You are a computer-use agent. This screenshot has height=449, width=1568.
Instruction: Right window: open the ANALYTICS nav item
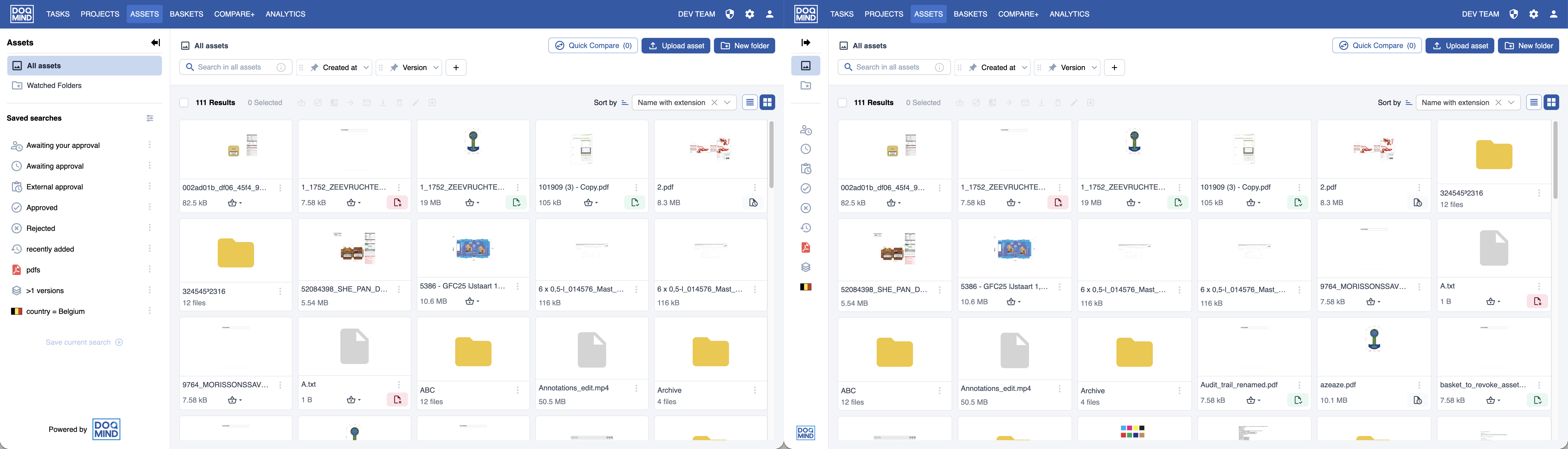[1069, 14]
